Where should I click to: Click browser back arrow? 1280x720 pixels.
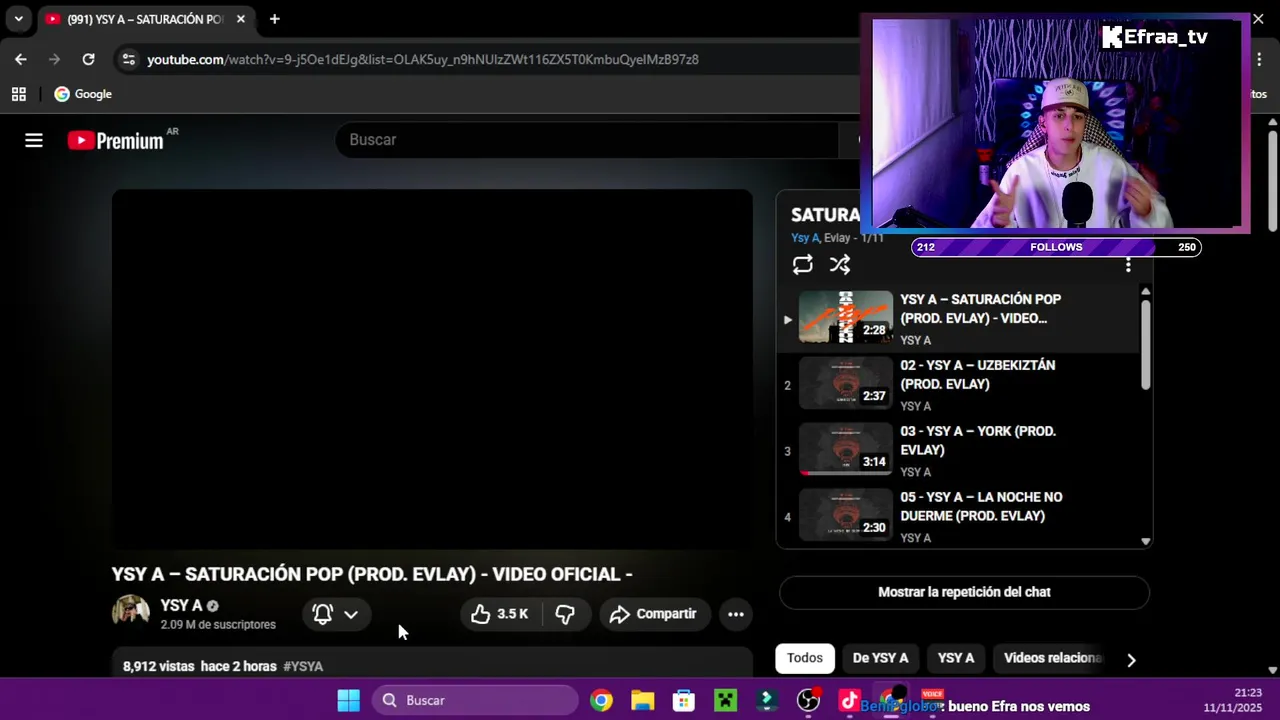tap(21, 59)
